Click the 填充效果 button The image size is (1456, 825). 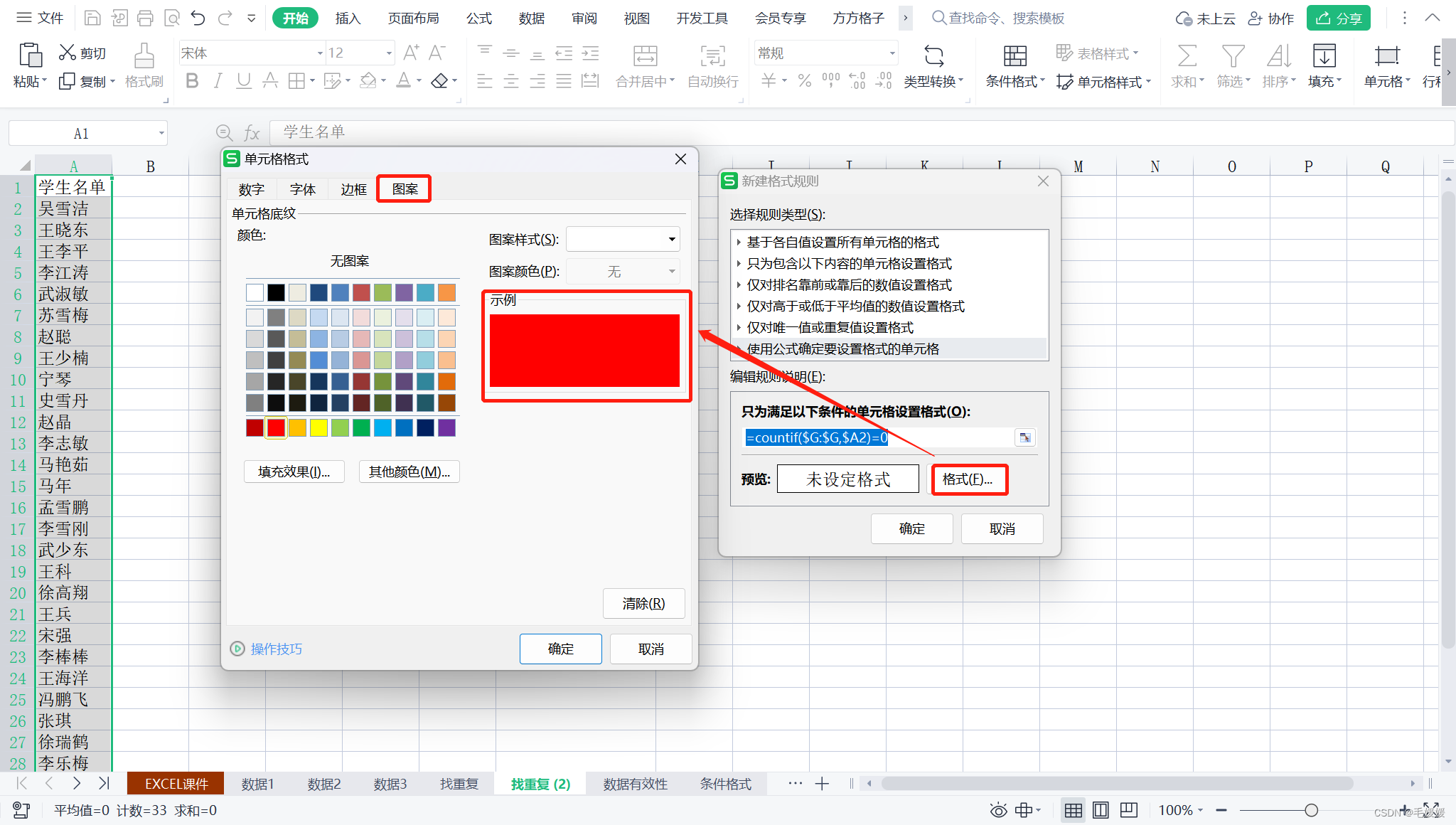294,472
